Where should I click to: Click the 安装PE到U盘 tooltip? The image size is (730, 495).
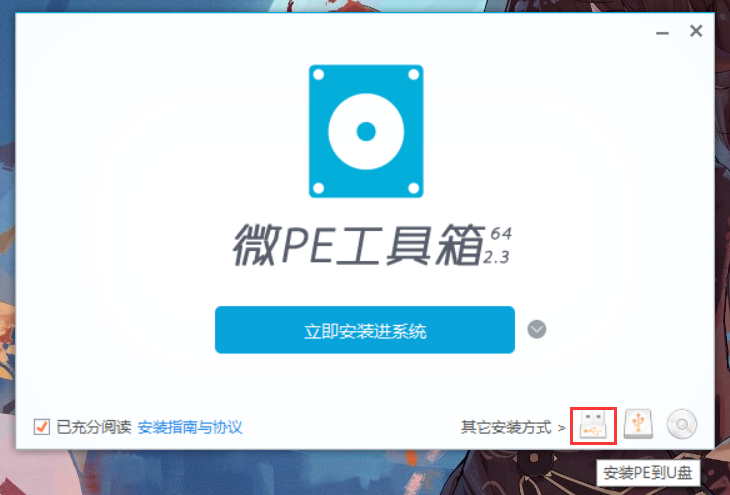[648, 473]
